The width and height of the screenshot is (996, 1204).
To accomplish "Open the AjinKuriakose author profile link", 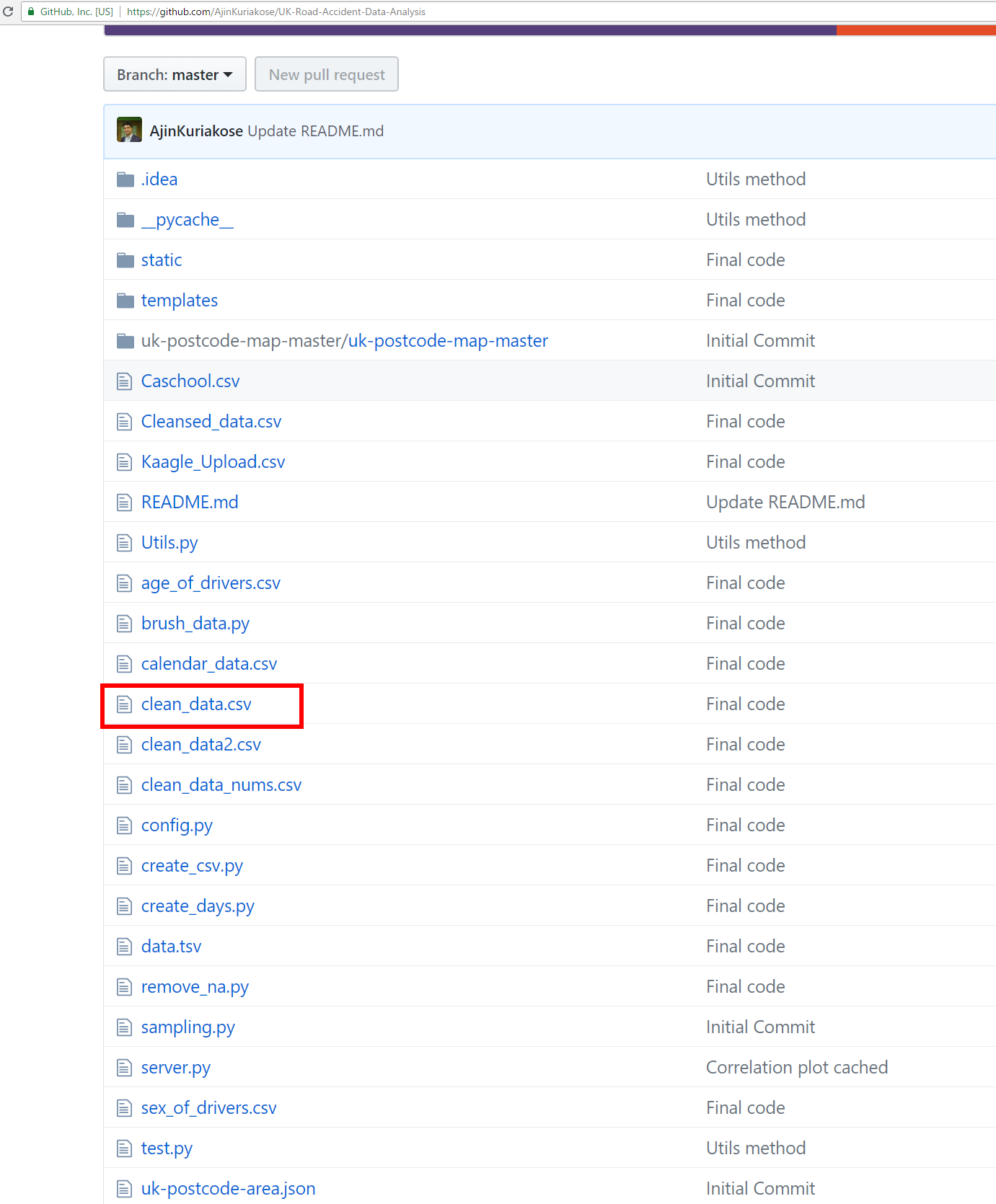I will tap(196, 131).
